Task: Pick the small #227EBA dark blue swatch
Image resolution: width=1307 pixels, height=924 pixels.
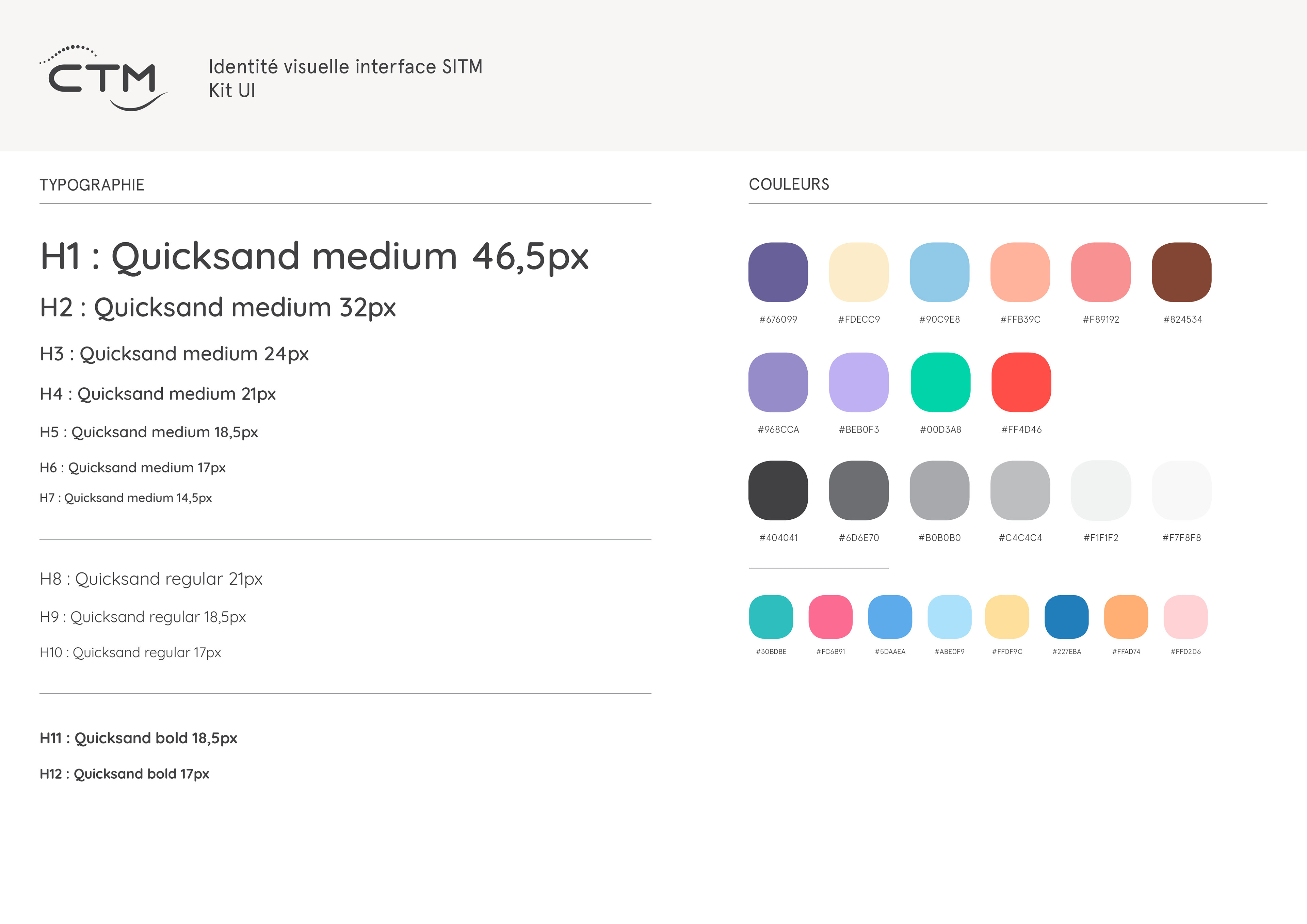Action: tap(1067, 617)
